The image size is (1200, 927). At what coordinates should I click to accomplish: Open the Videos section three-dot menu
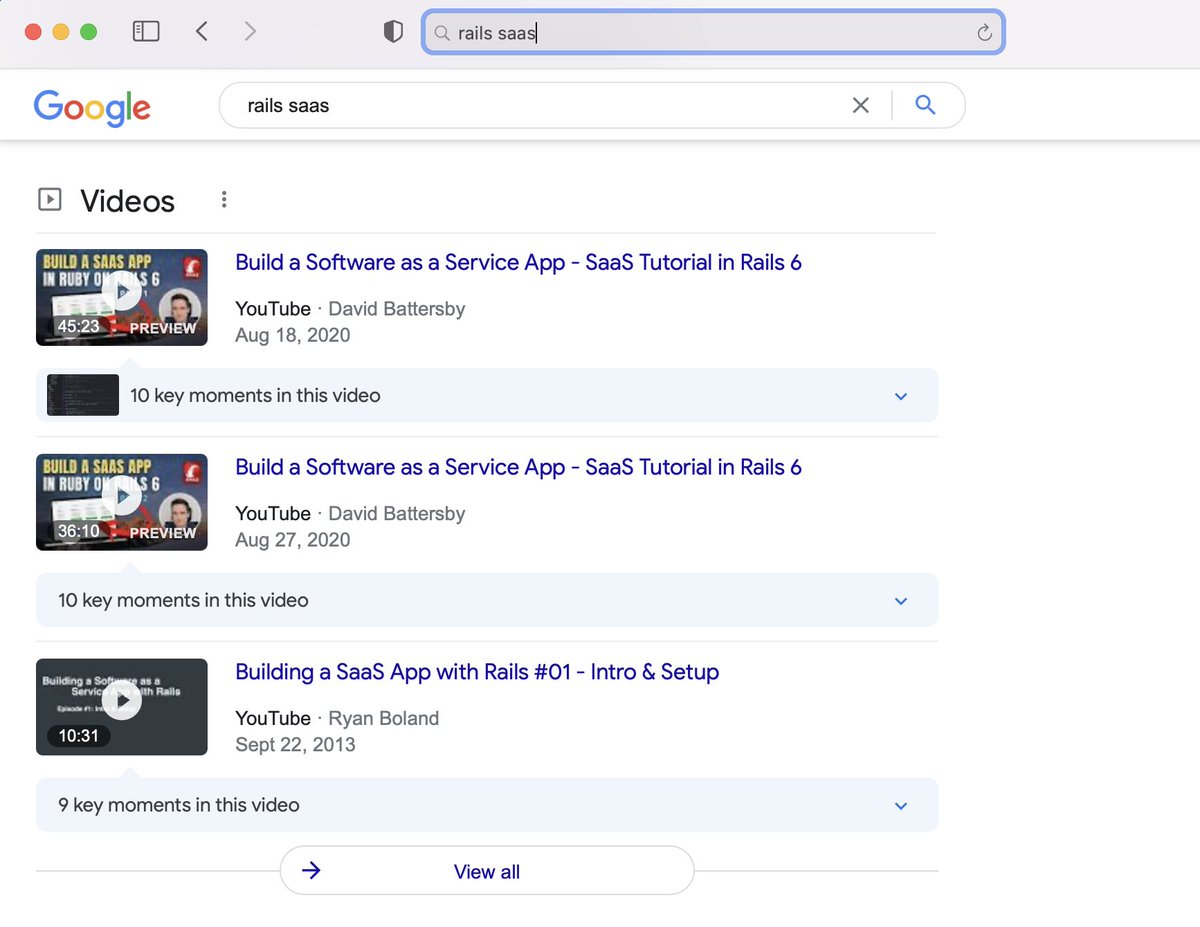[x=224, y=200]
